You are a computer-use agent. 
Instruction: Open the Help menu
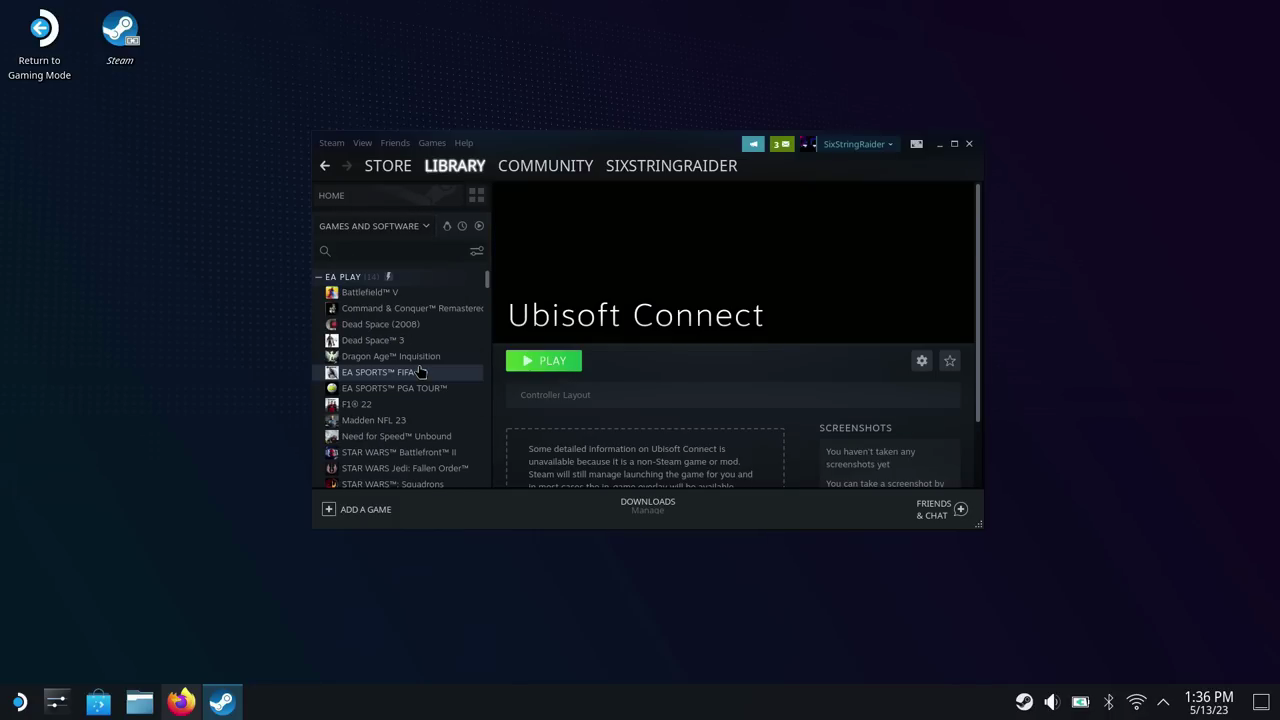[x=464, y=143]
